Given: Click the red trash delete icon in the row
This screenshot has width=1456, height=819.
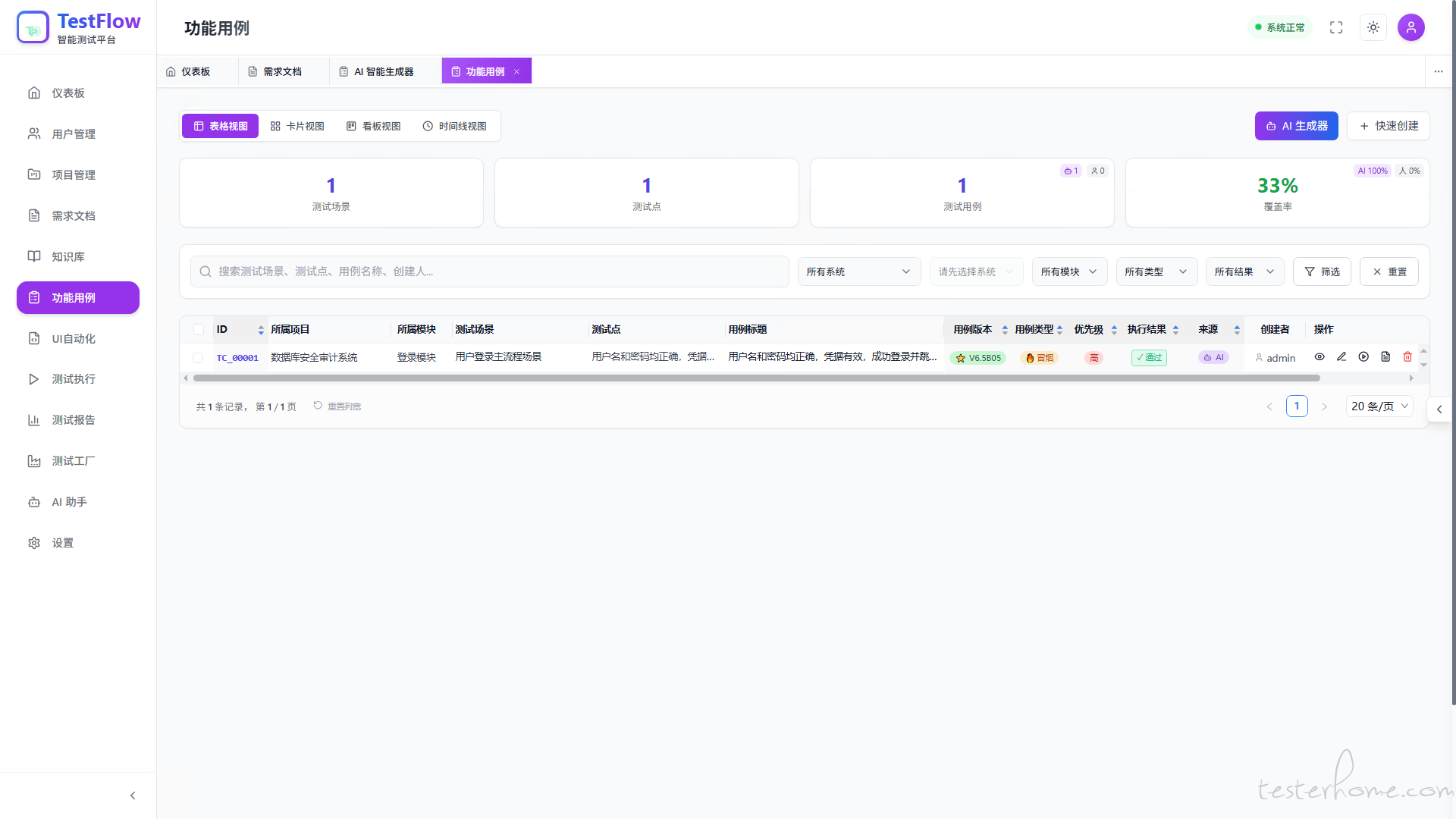Looking at the screenshot, I should point(1407,357).
